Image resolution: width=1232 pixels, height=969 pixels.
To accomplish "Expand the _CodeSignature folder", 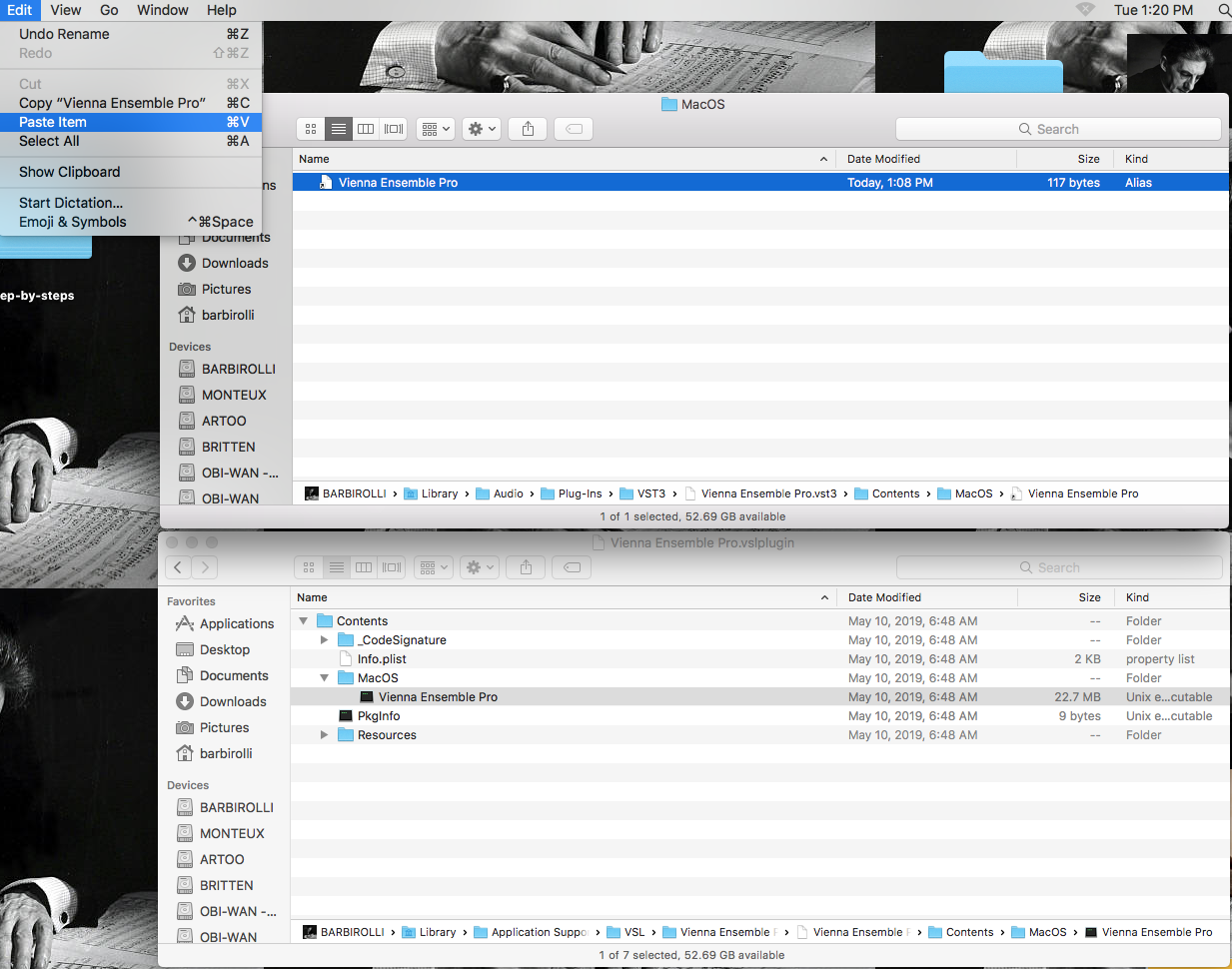I will 324,640.
